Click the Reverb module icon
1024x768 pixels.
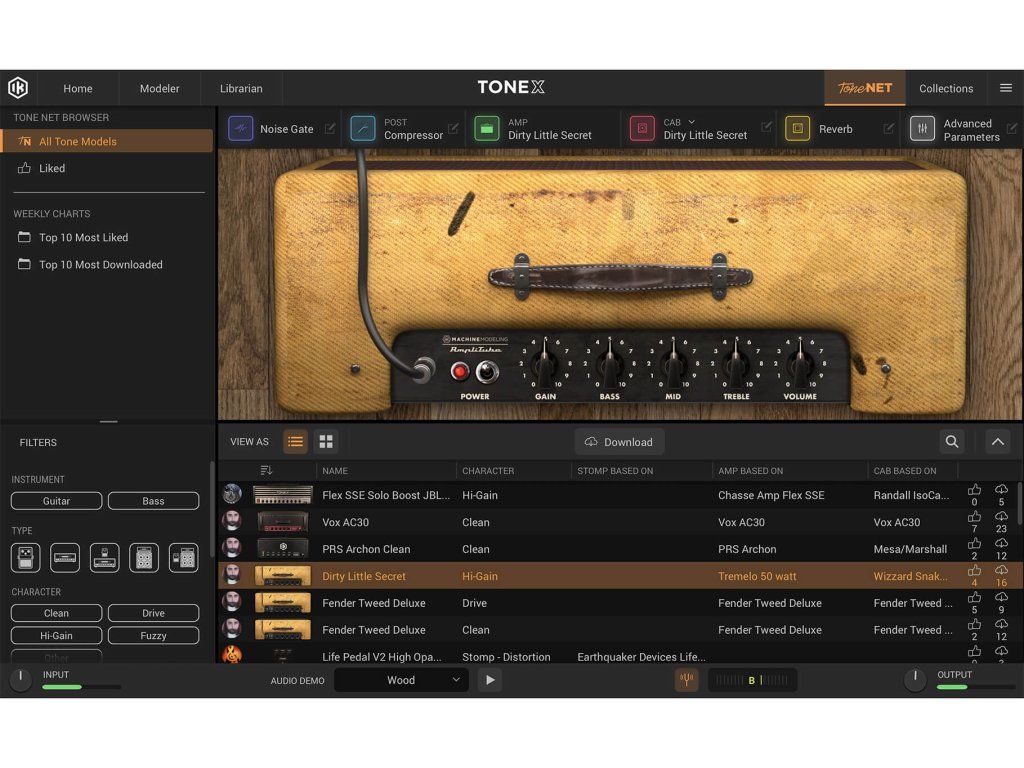coord(797,129)
